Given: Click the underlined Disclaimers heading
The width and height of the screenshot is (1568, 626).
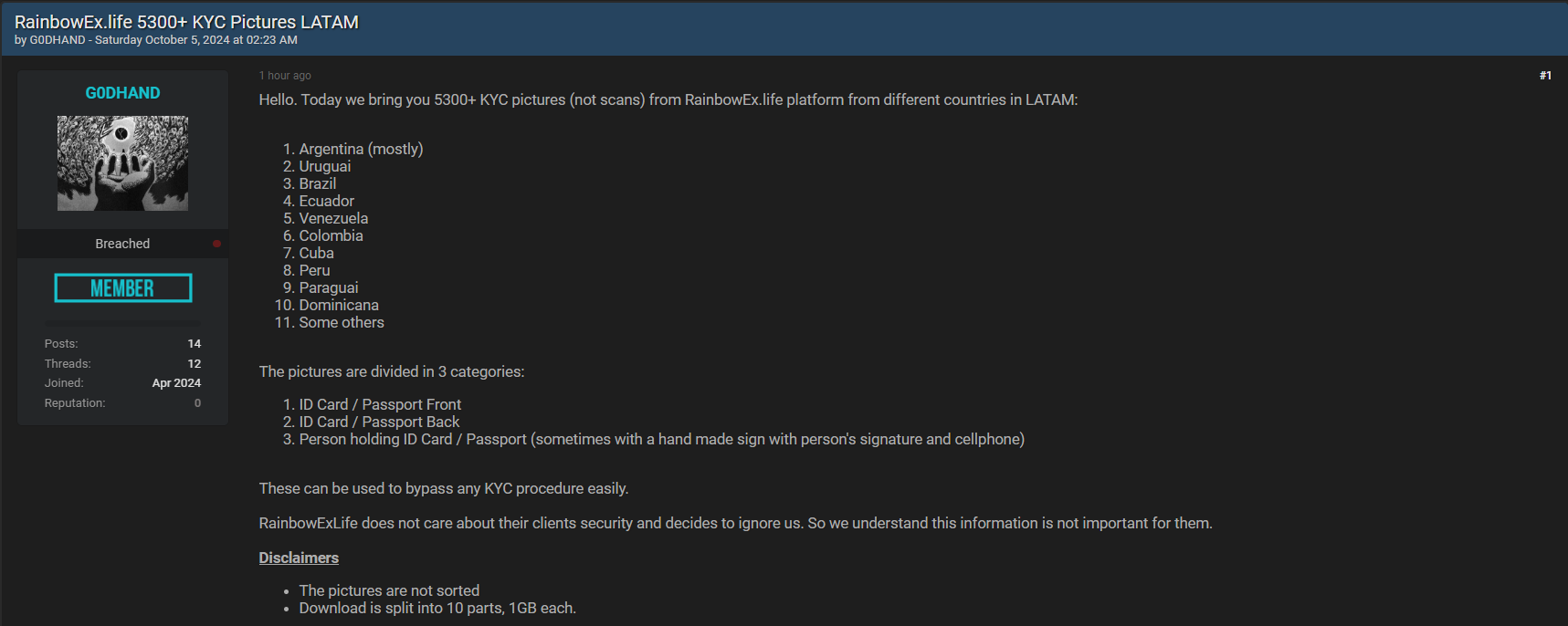Looking at the screenshot, I should (299, 558).
